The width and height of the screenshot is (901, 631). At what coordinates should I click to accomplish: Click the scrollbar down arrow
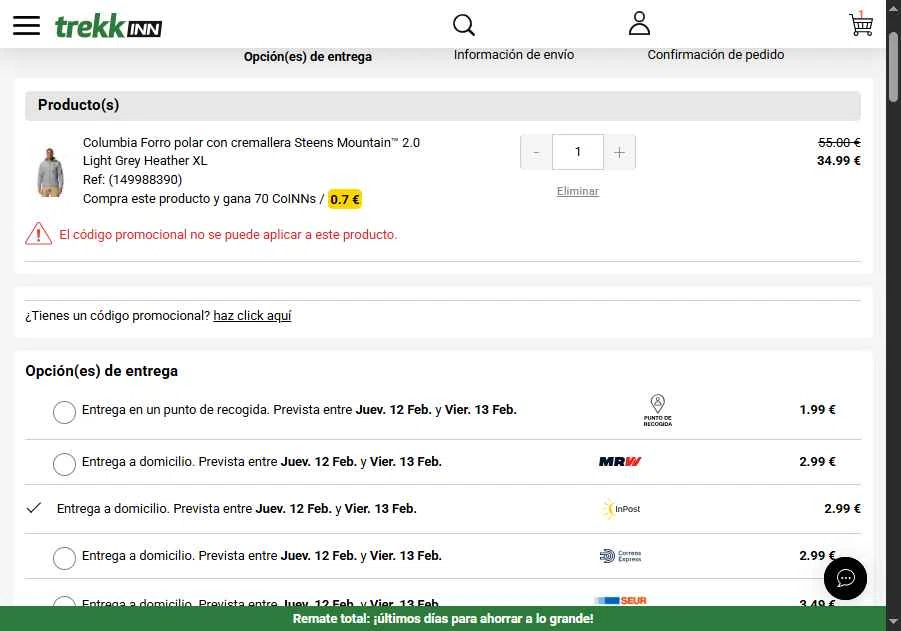coord(893,621)
